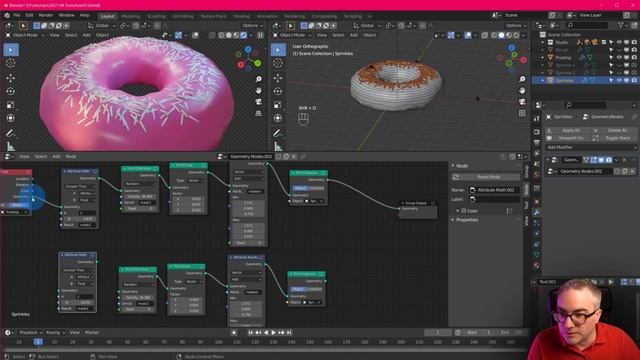Viewport: 640px width, 360px height.
Task: Open Modifier wrench tab in Properties editor
Action: [x=537, y=212]
